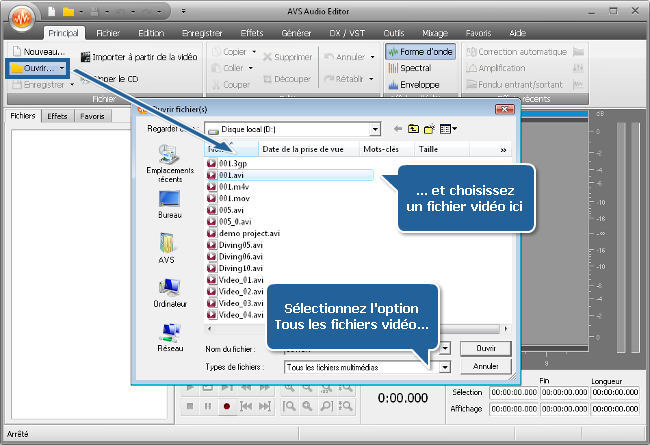This screenshot has width=650, height=445.
Task: Open the Effets ribbon tab
Action: 252,32
